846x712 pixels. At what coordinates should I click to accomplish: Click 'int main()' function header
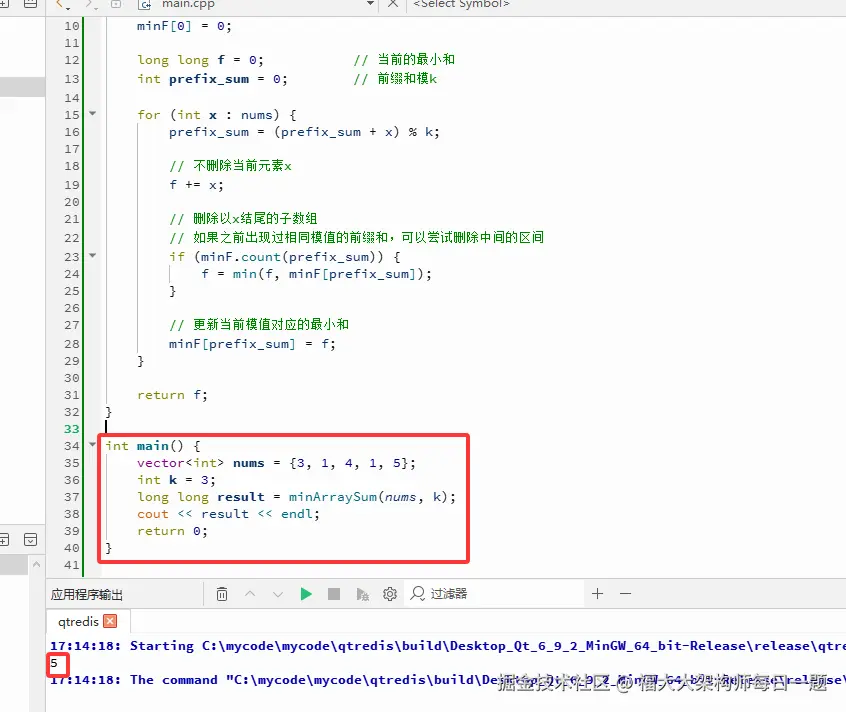[153, 446]
